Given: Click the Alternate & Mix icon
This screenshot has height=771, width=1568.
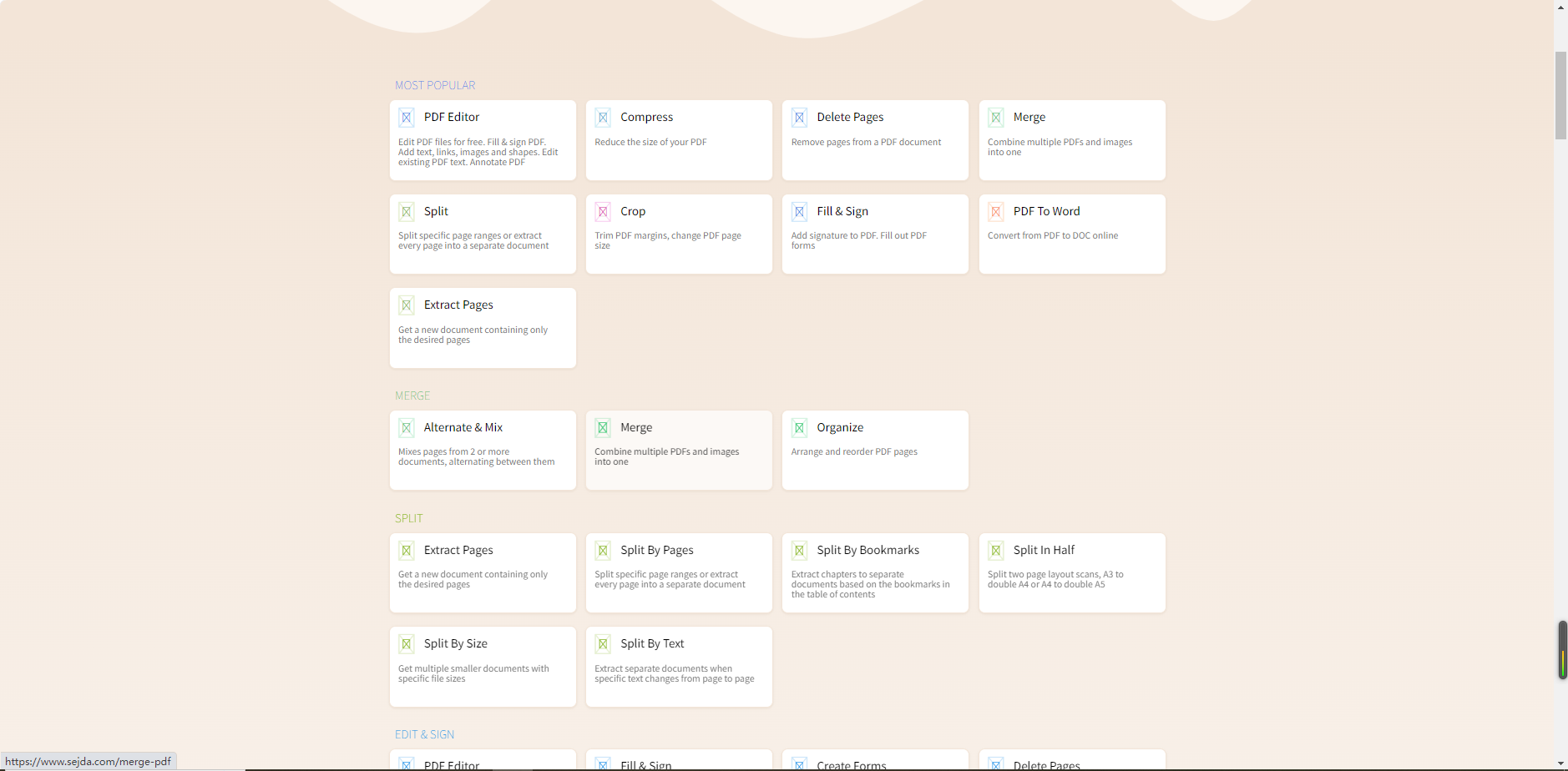Looking at the screenshot, I should [407, 428].
